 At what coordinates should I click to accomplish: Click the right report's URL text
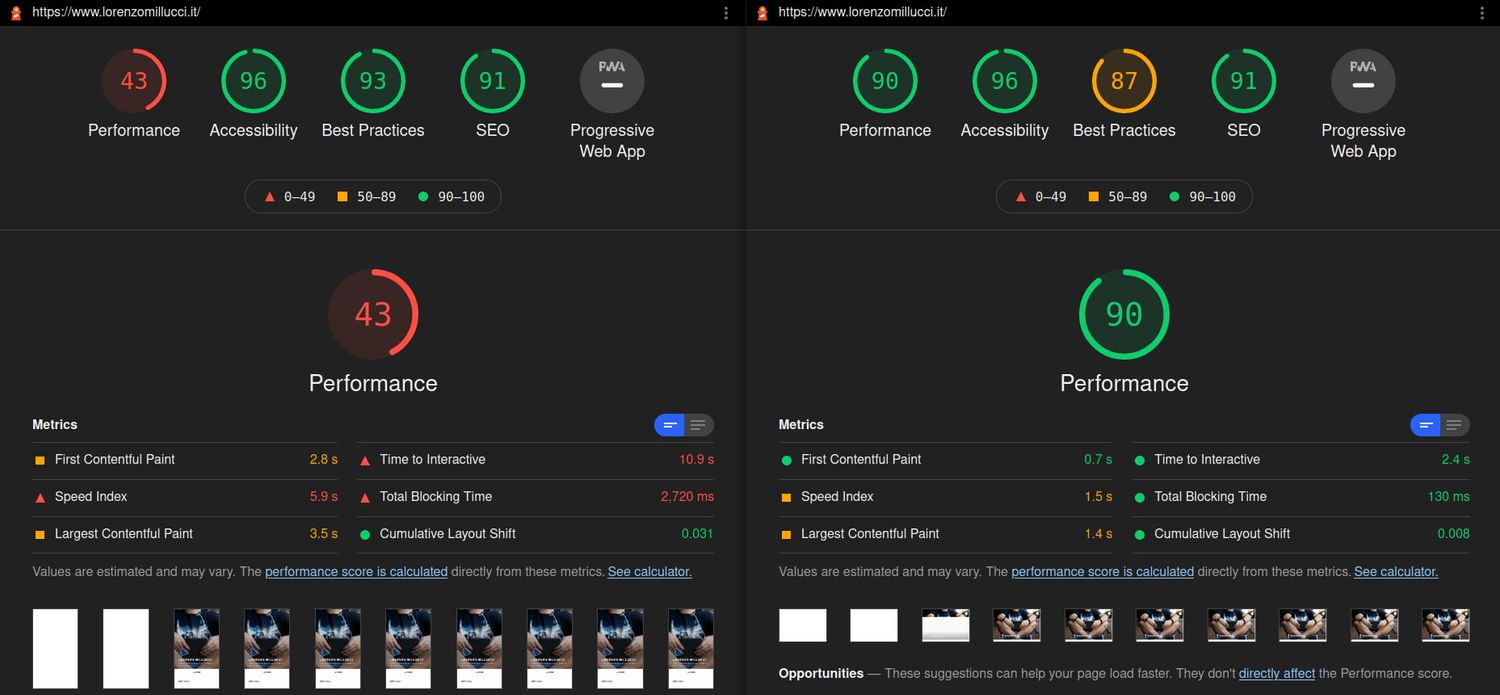tap(862, 13)
